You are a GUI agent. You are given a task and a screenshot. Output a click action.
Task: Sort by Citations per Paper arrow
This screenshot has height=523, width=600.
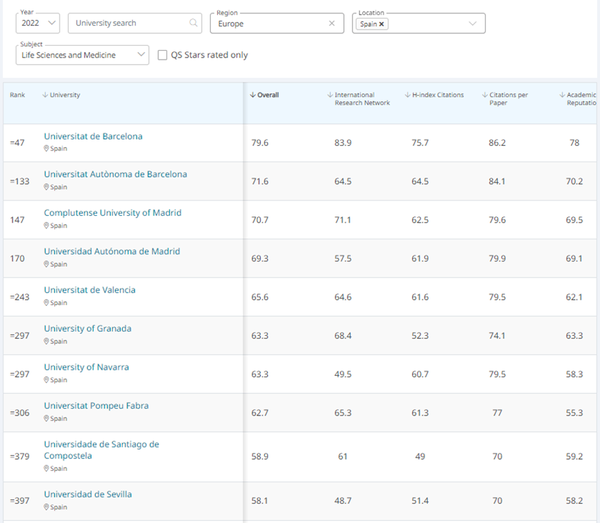pos(484,95)
